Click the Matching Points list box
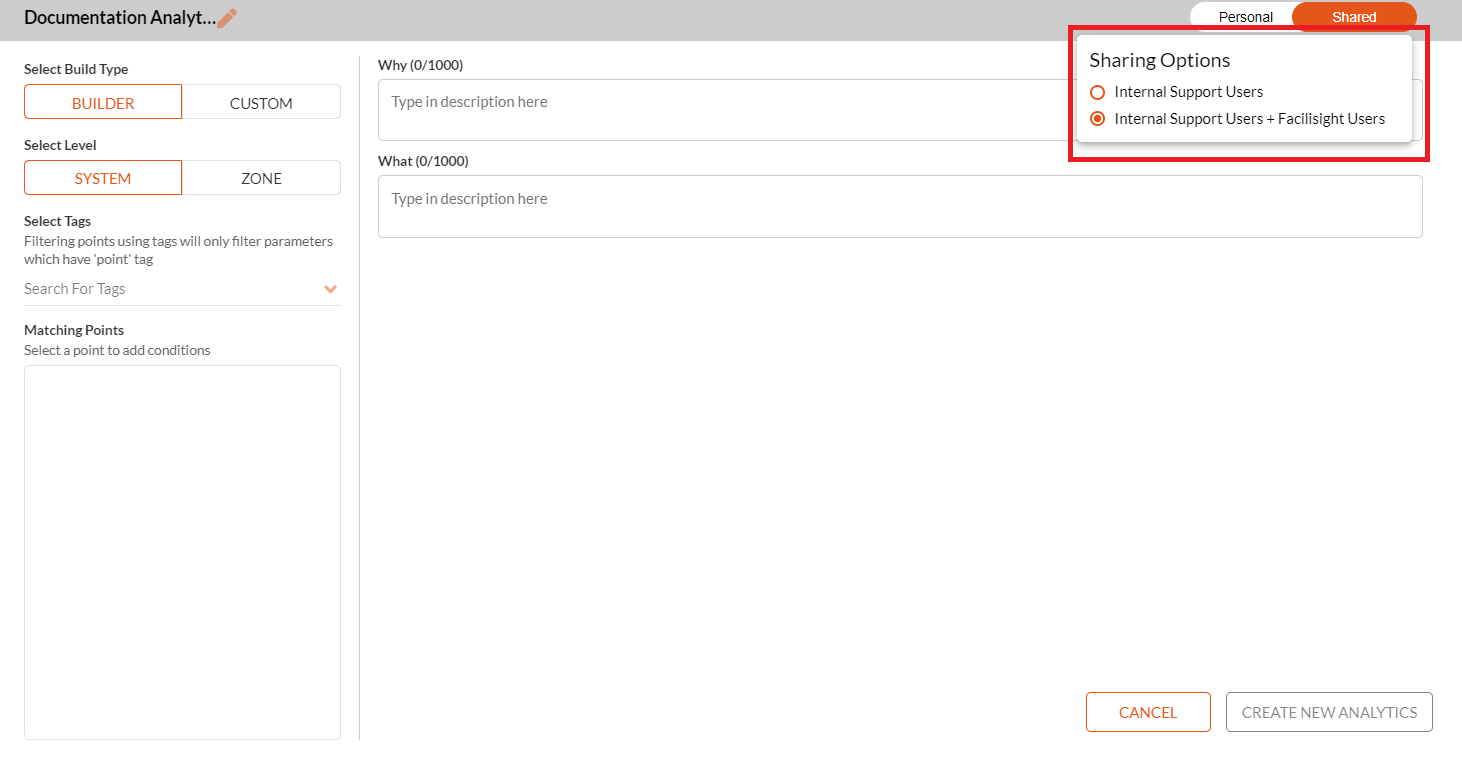Screen dimensions: 1462x763 pyautogui.click(x=182, y=552)
